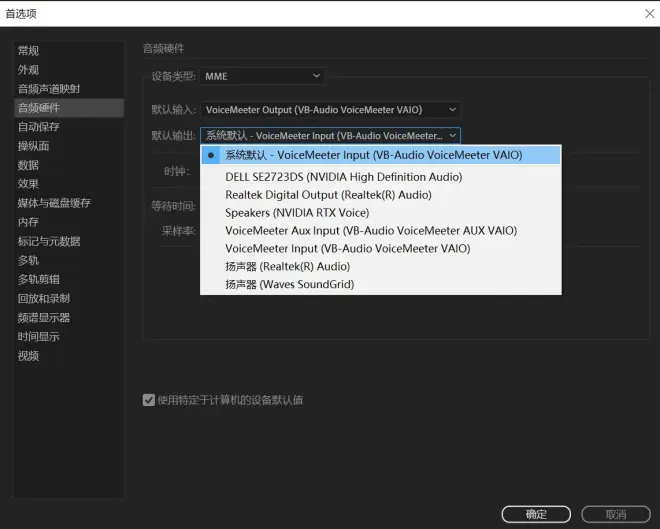The width and height of the screenshot is (660, 529).
Task: Pick VoiceMeeter Aux Input output device
Action: (x=371, y=231)
